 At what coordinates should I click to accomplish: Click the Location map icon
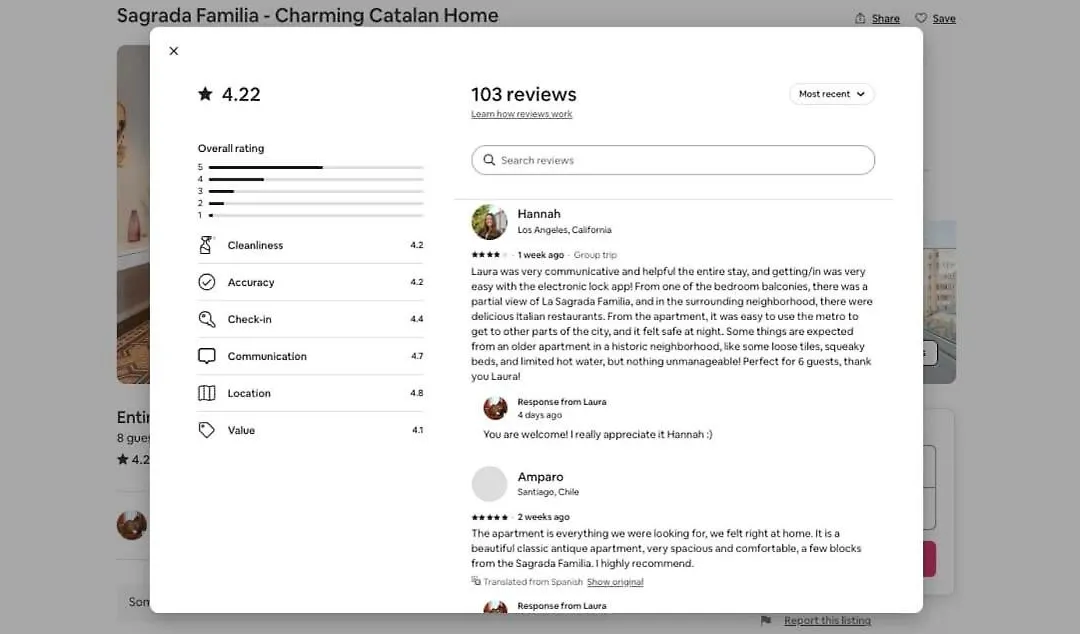point(207,393)
